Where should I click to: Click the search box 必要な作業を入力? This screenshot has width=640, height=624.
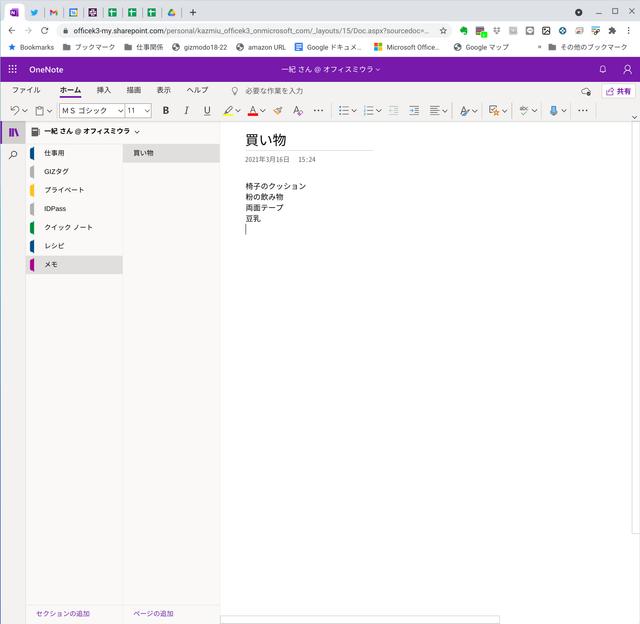[274, 91]
